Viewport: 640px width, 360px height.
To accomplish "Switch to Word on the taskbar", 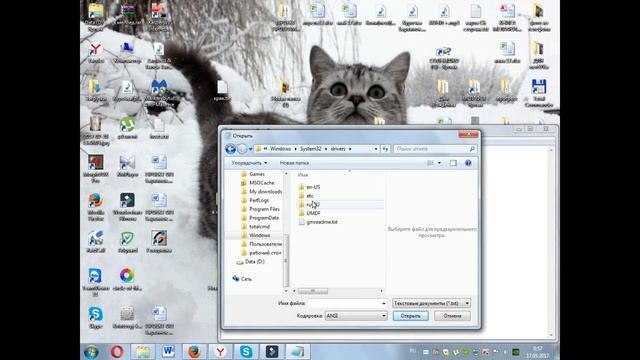I will click(x=168, y=352).
